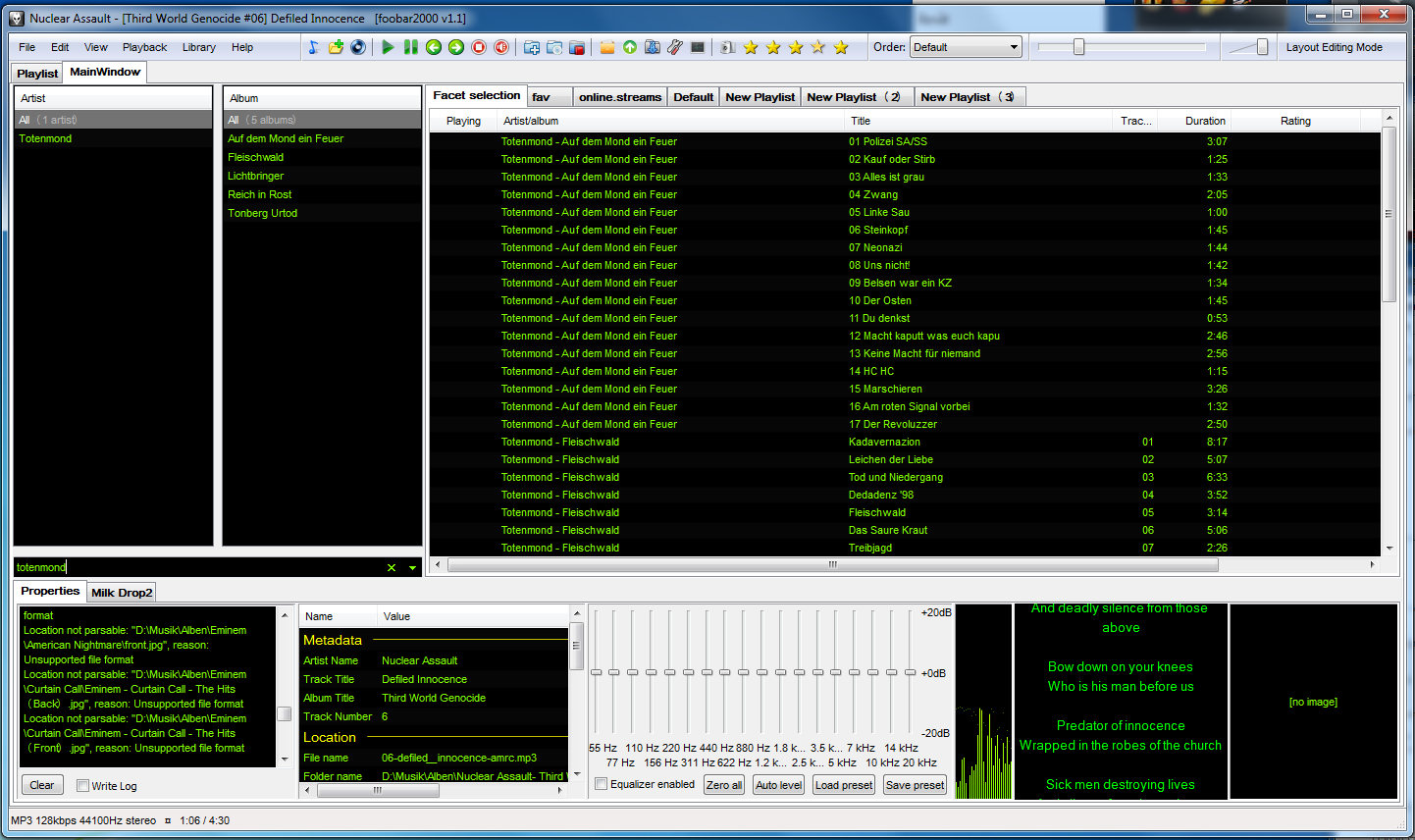Viewport: 1415px width, 840px height.
Task: Select the Tonberg Urtod album
Action: point(263,213)
